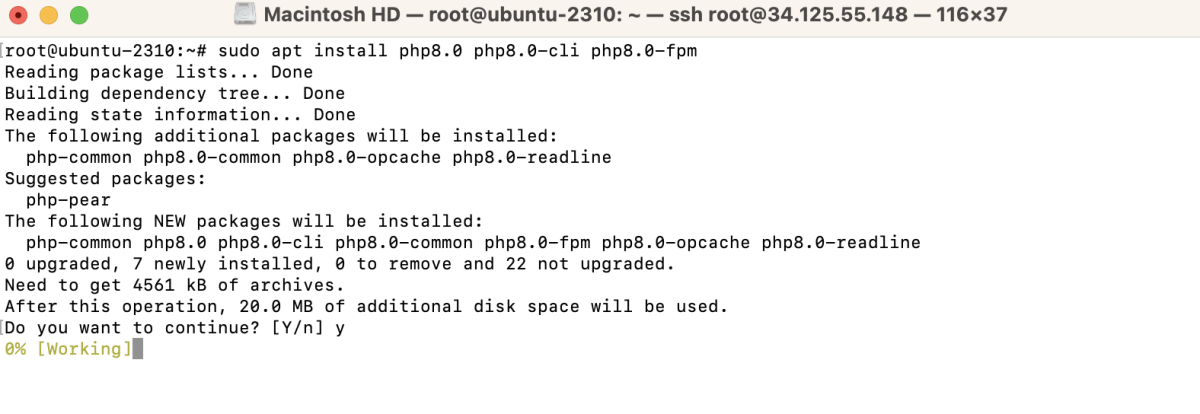1200x414 pixels.
Task: Click the 'Do you want to continue? [Y/n]' prompt
Action: click(164, 327)
